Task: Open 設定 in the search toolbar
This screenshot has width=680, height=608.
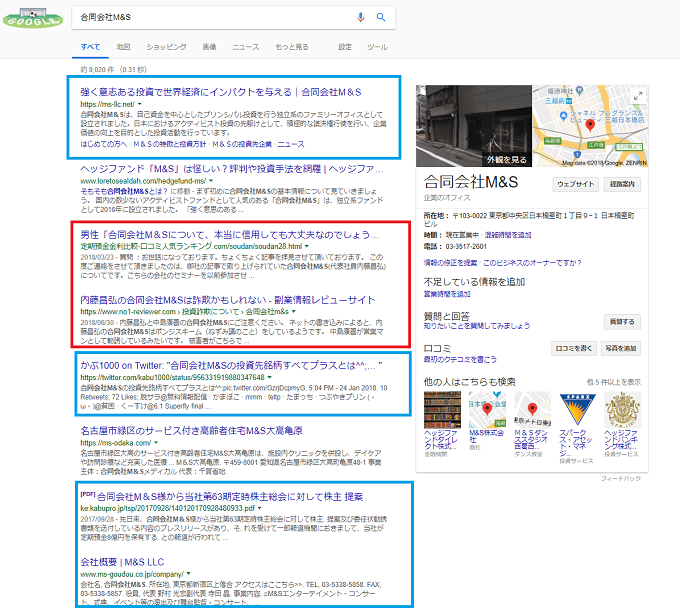Action: [x=345, y=47]
